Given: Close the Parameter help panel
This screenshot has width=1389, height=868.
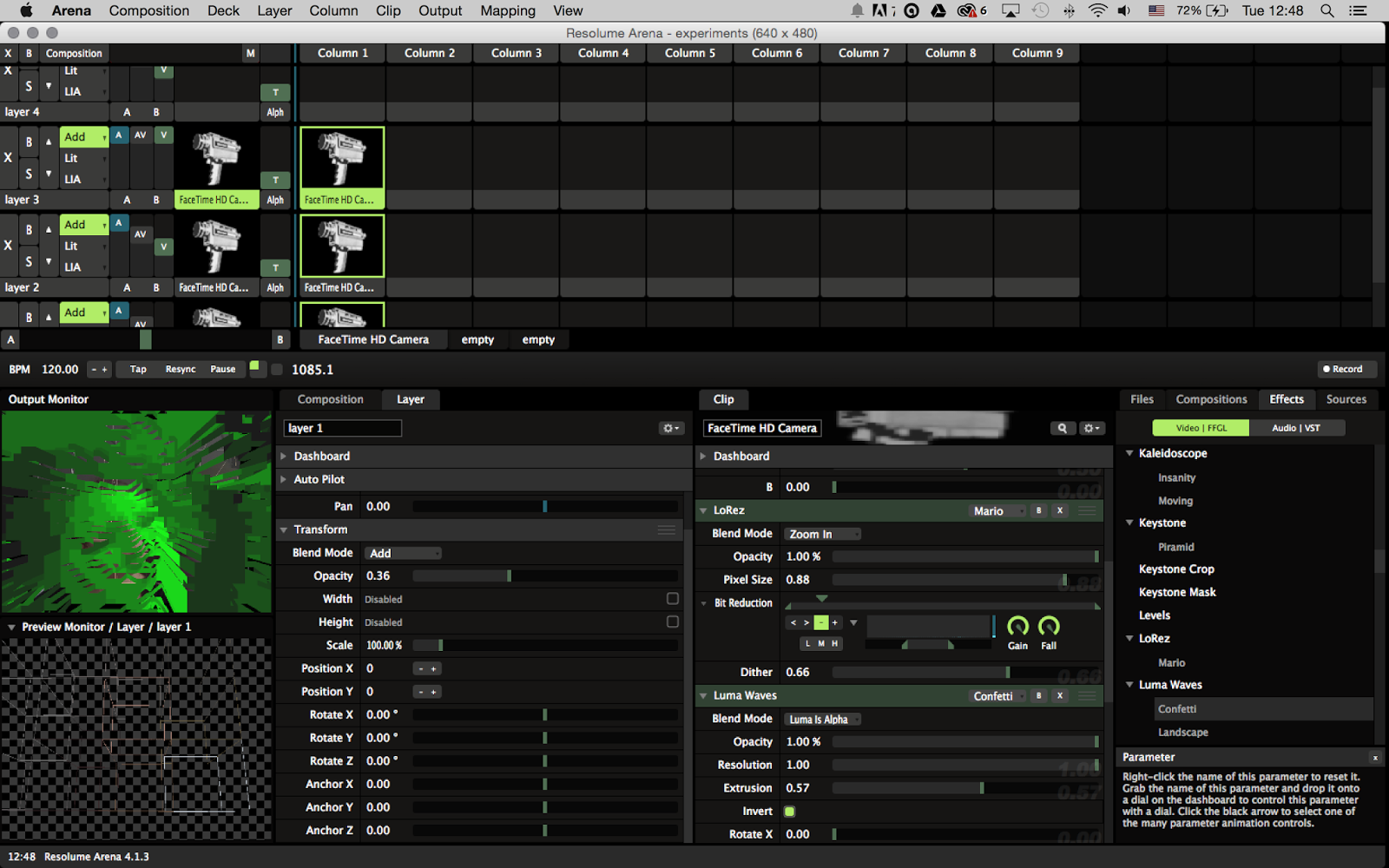Looking at the screenshot, I should point(1375,758).
